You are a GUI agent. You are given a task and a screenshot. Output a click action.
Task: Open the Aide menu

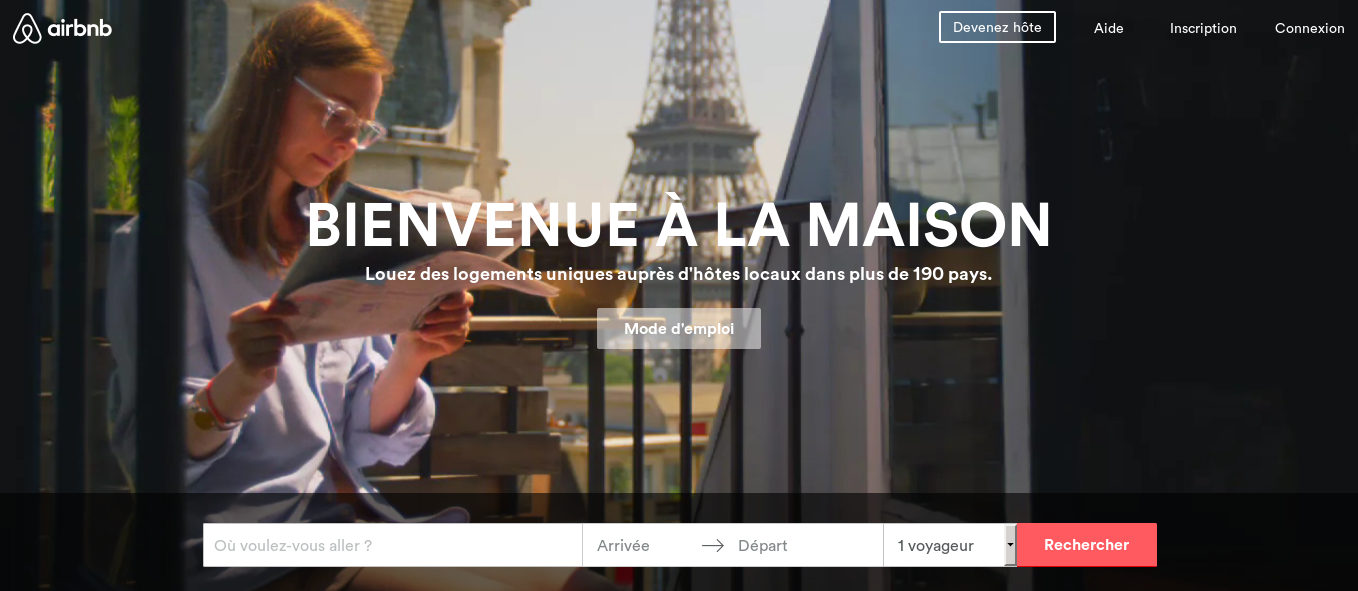point(1108,28)
